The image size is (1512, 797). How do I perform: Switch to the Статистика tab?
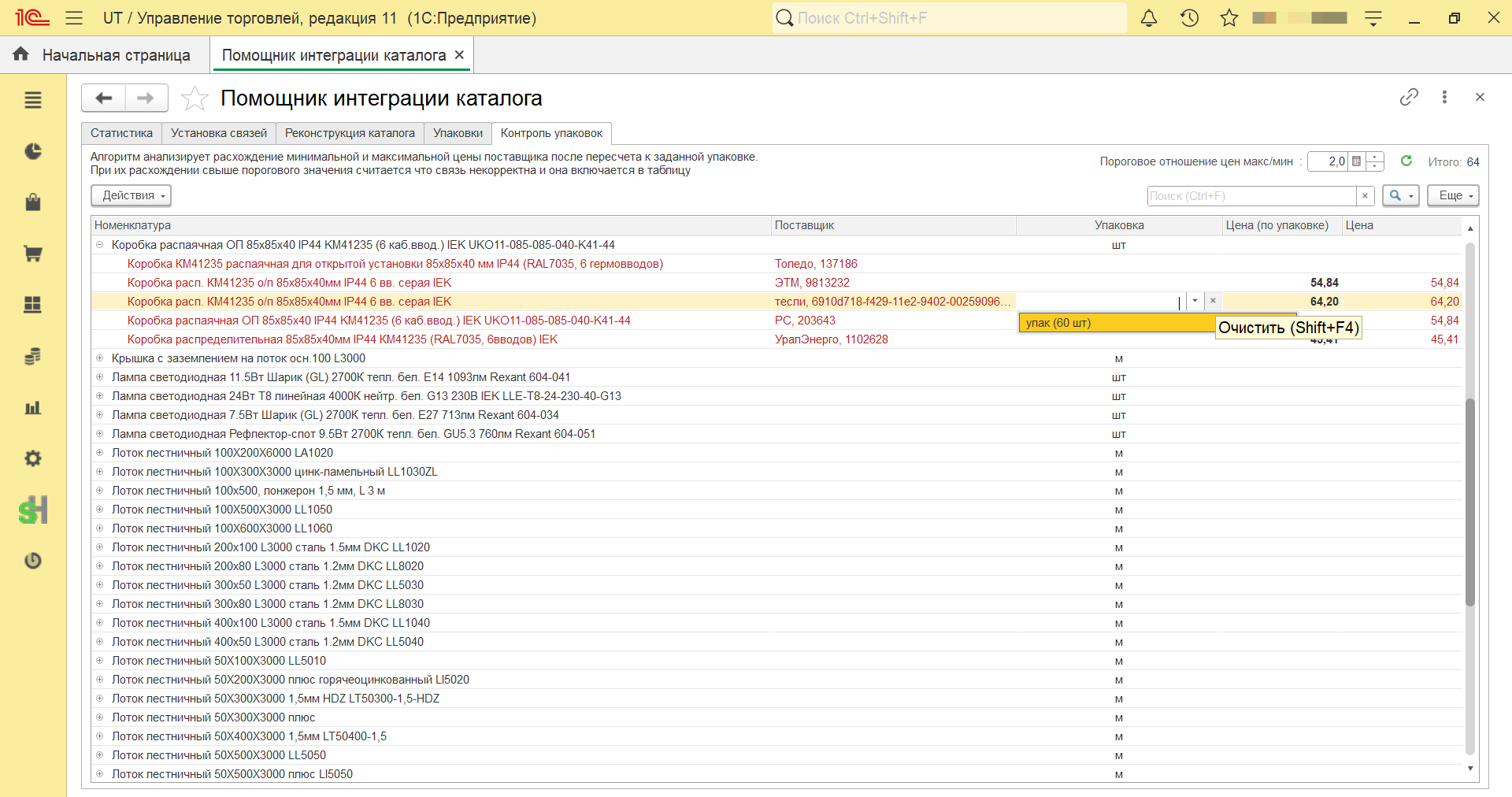[x=121, y=133]
